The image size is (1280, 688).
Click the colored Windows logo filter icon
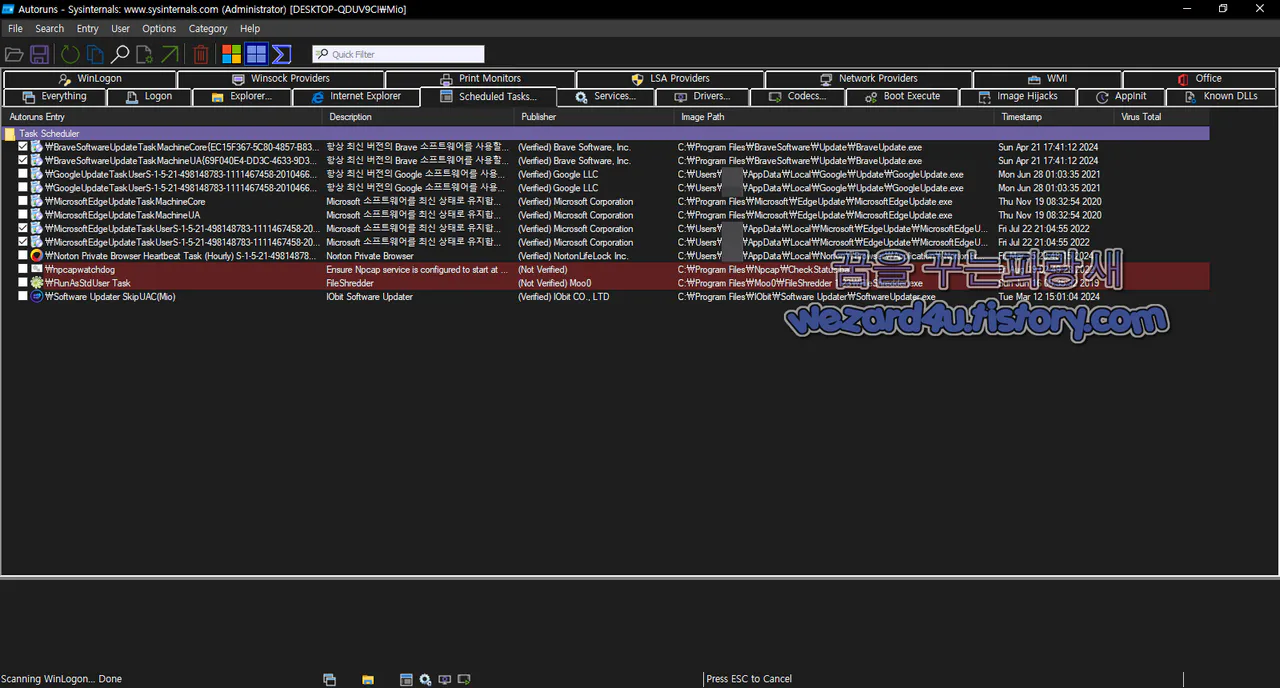[x=232, y=54]
